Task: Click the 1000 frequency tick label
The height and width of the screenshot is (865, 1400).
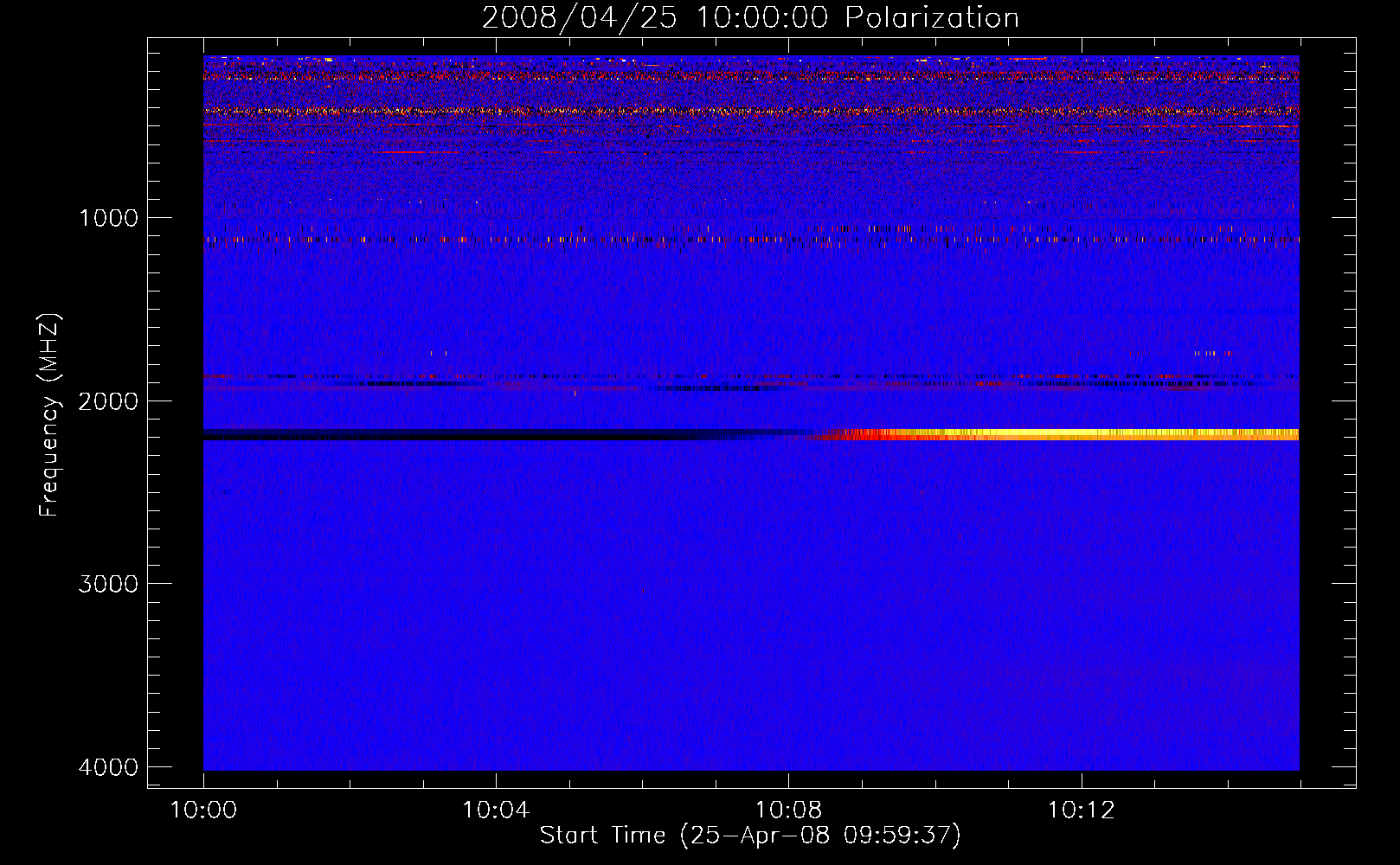Action: (x=108, y=218)
